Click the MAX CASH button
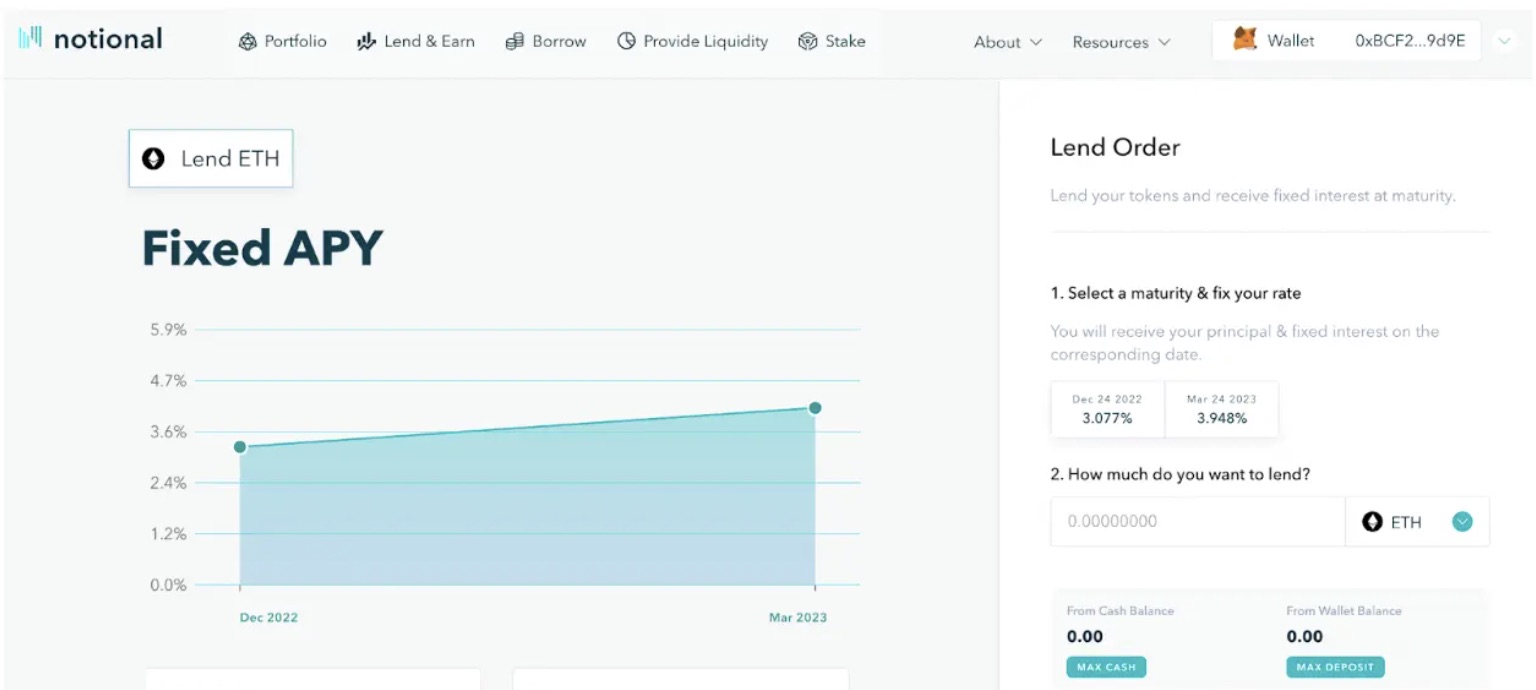The height and width of the screenshot is (690, 1536). click(1106, 666)
